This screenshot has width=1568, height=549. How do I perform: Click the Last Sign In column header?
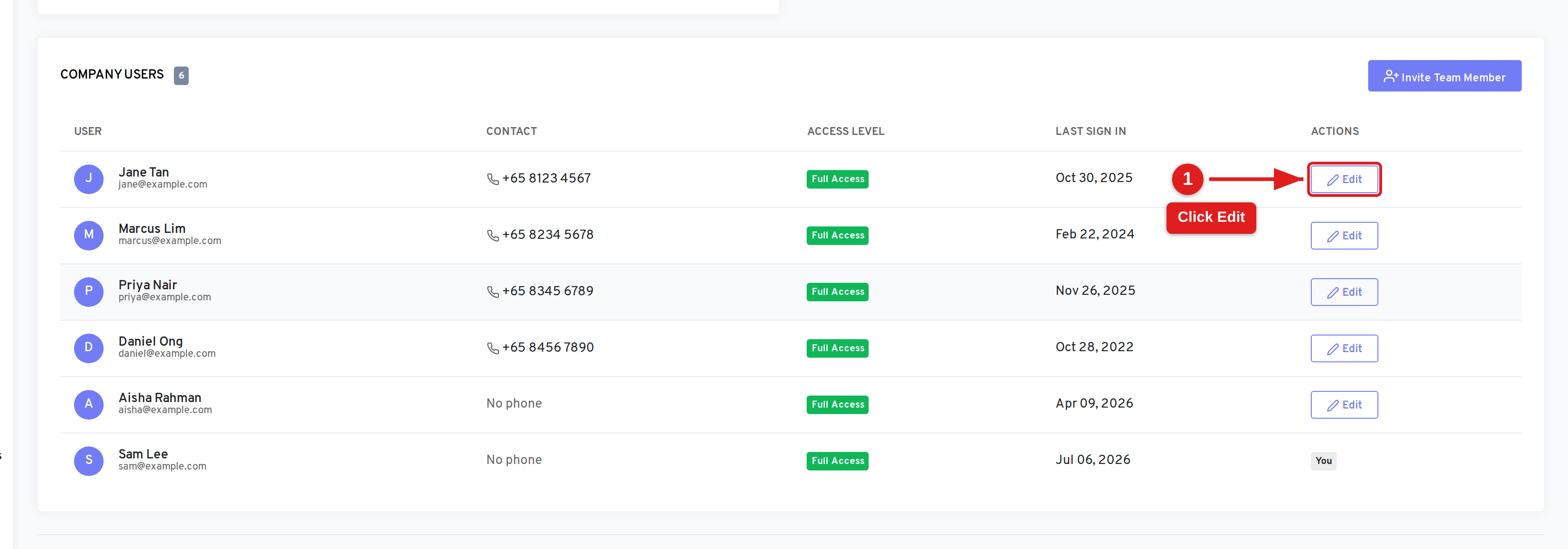click(x=1090, y=131)
